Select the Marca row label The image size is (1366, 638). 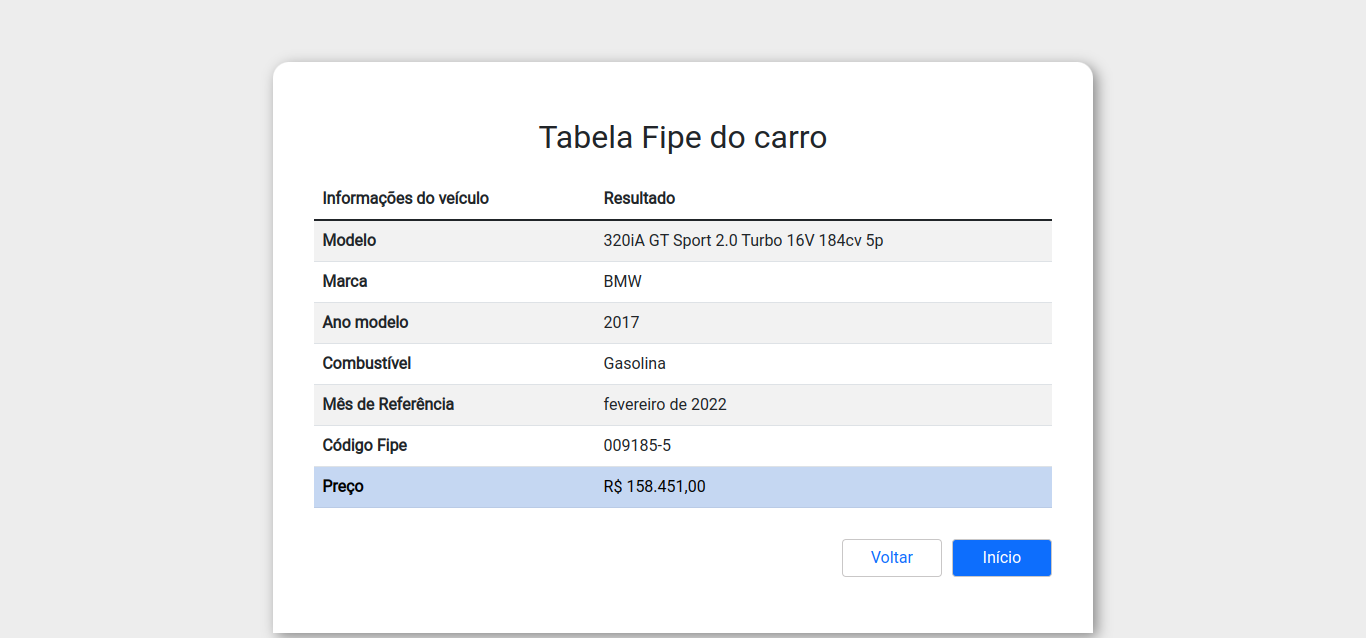[x=344, y=281]
